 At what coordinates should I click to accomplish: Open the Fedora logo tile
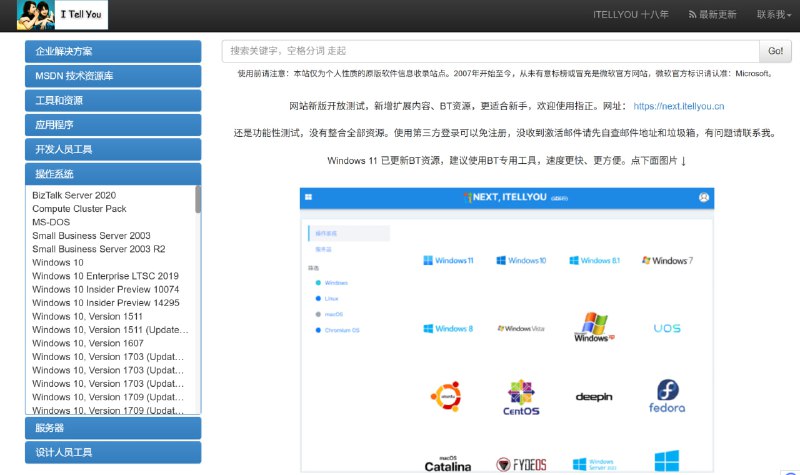pyautogui.click(x=667, y=396)
